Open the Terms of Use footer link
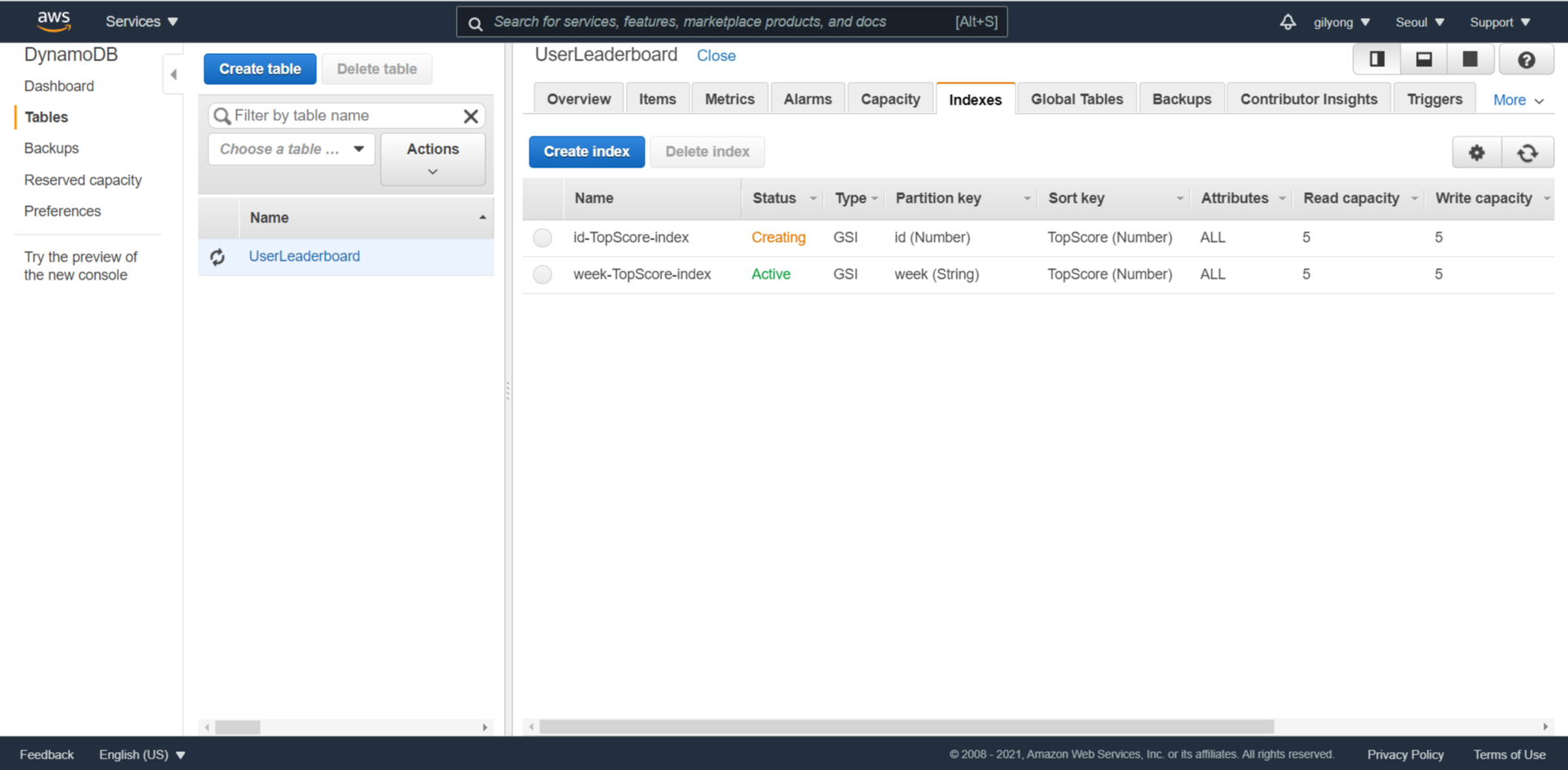The height and width of the screenshot is (770, 1568). click(1509, 754)
